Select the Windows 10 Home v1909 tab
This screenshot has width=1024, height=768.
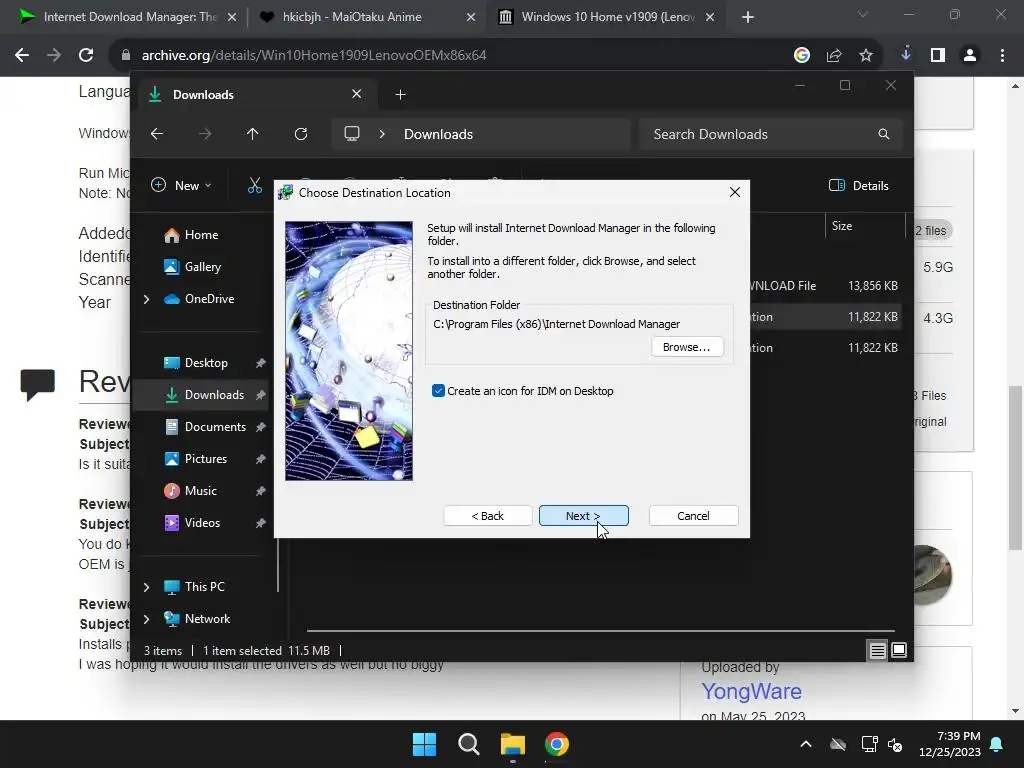604,17
